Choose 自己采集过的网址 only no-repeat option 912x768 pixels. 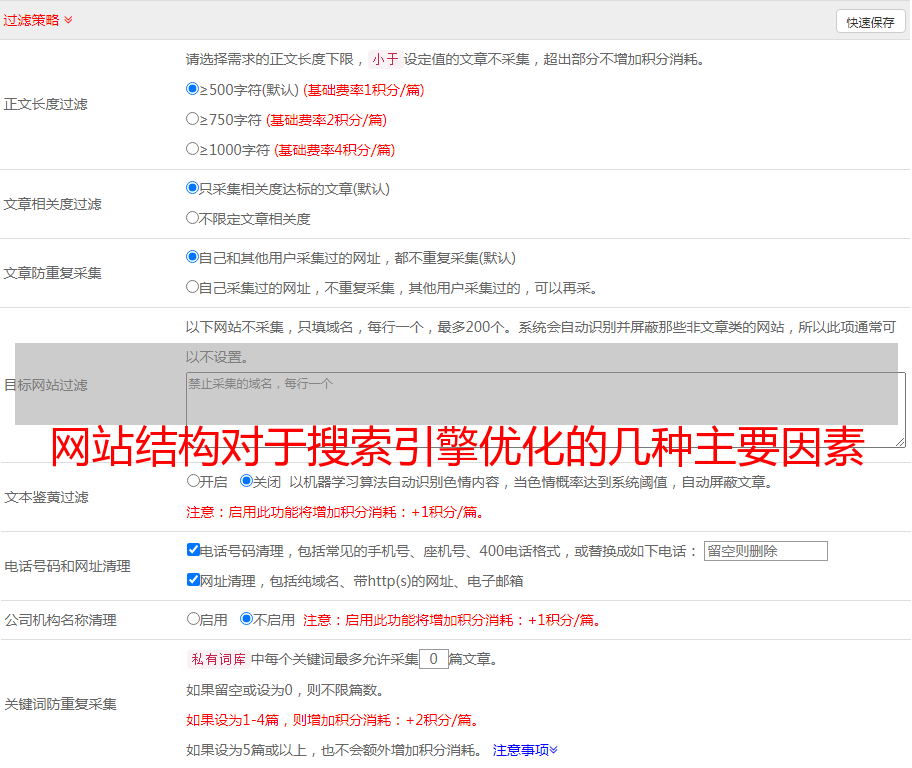[193, 287]
